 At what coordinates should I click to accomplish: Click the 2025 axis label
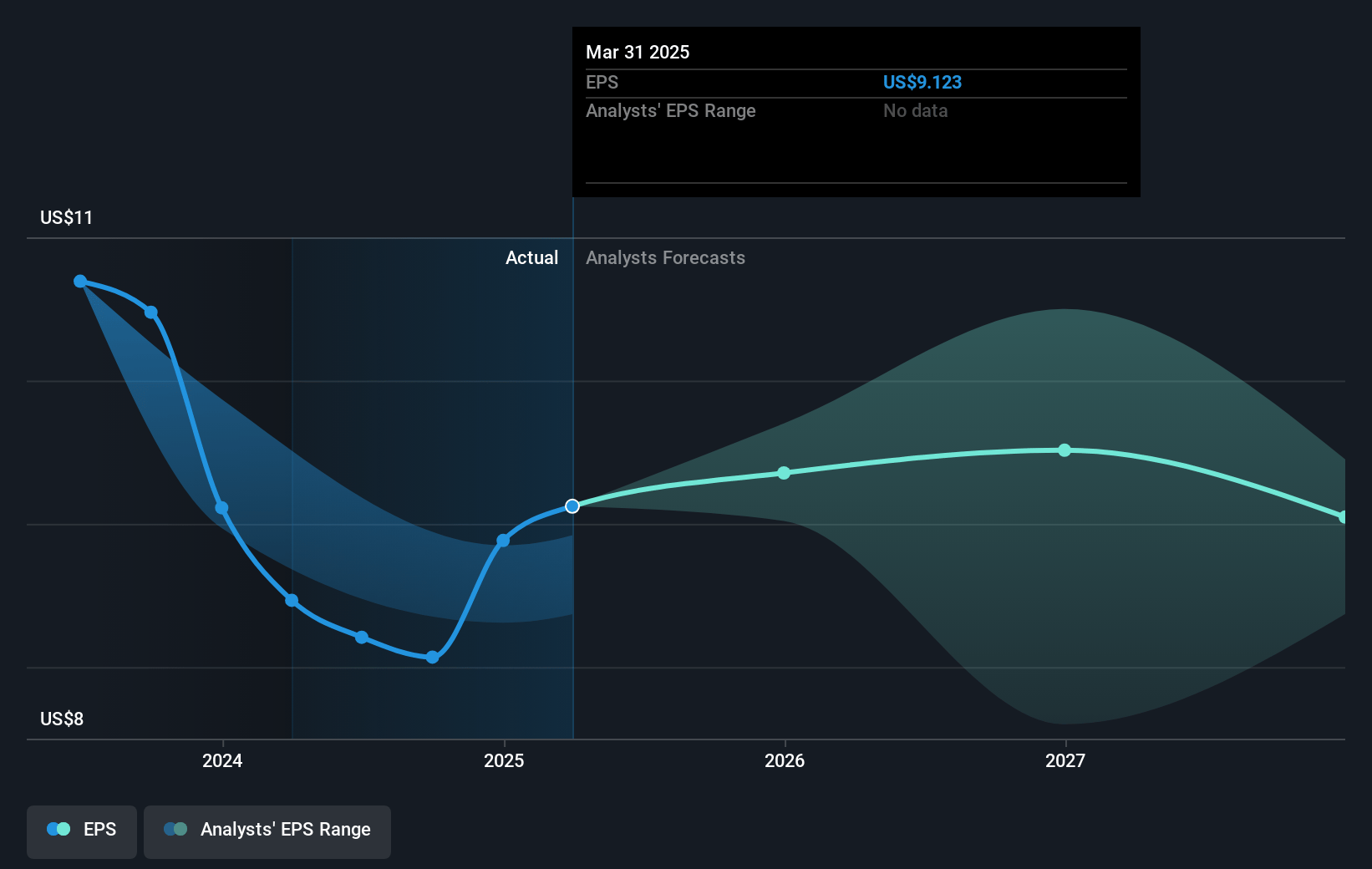point(504,760)
